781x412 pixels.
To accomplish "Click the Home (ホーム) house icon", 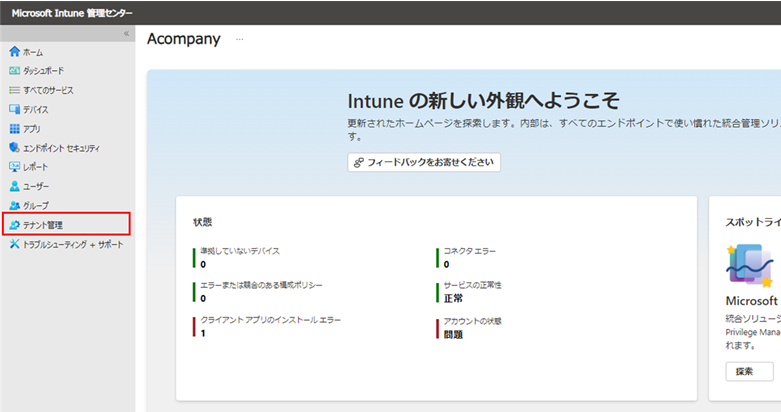I will pyautogui.click(x=14, y=51).
